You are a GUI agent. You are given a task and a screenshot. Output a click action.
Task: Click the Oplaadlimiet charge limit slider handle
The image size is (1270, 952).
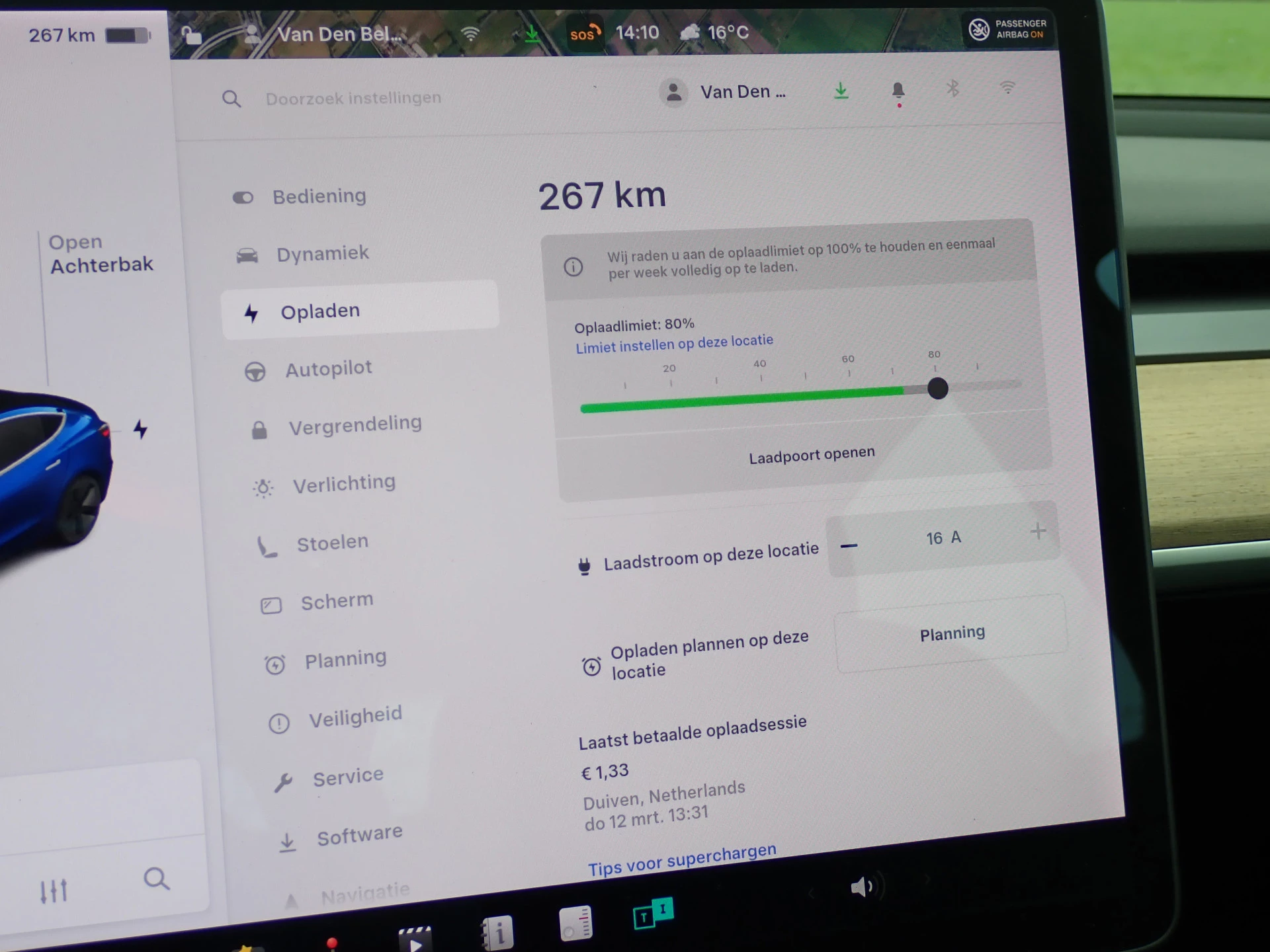(937, 388)
